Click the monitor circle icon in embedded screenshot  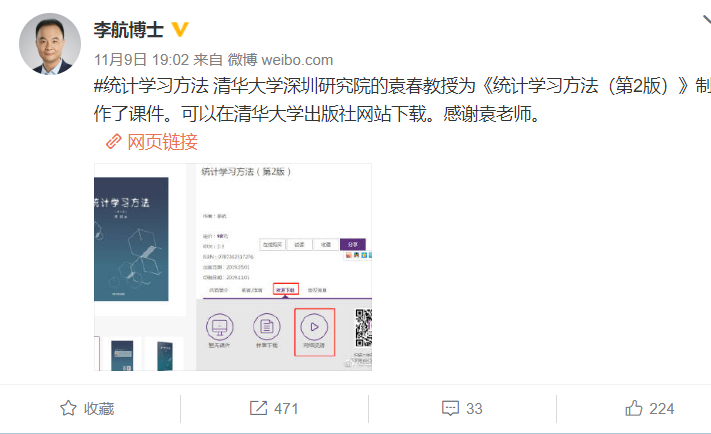tap(219, 327)
